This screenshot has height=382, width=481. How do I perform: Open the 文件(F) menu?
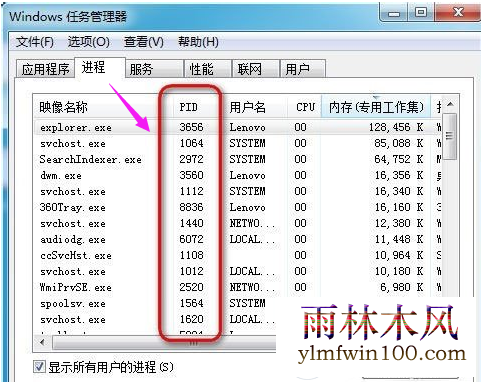(x=35, y=42)
